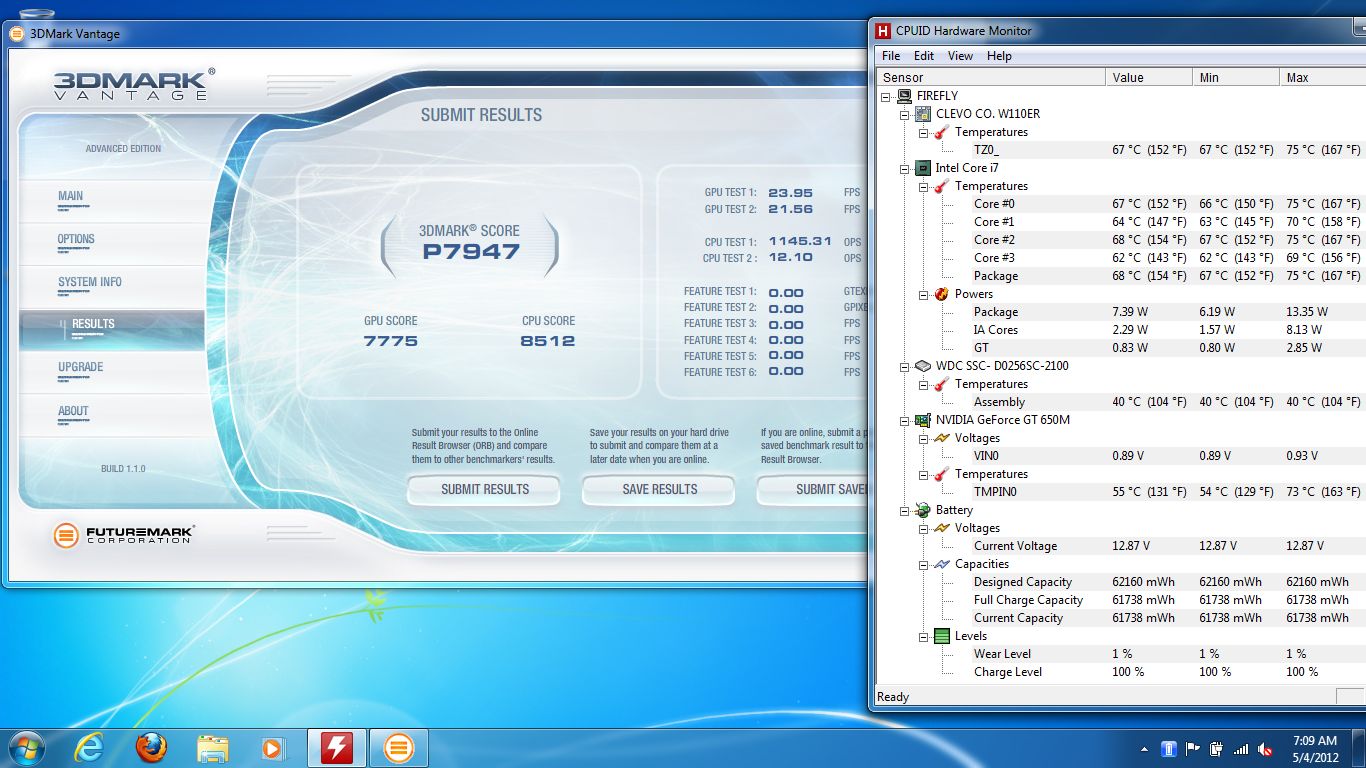Image resolution: width=1366 pixels, height=768 pixels.
Task: Switch to 3DMark Vantage taskbar button
Action: click(398, 748)
